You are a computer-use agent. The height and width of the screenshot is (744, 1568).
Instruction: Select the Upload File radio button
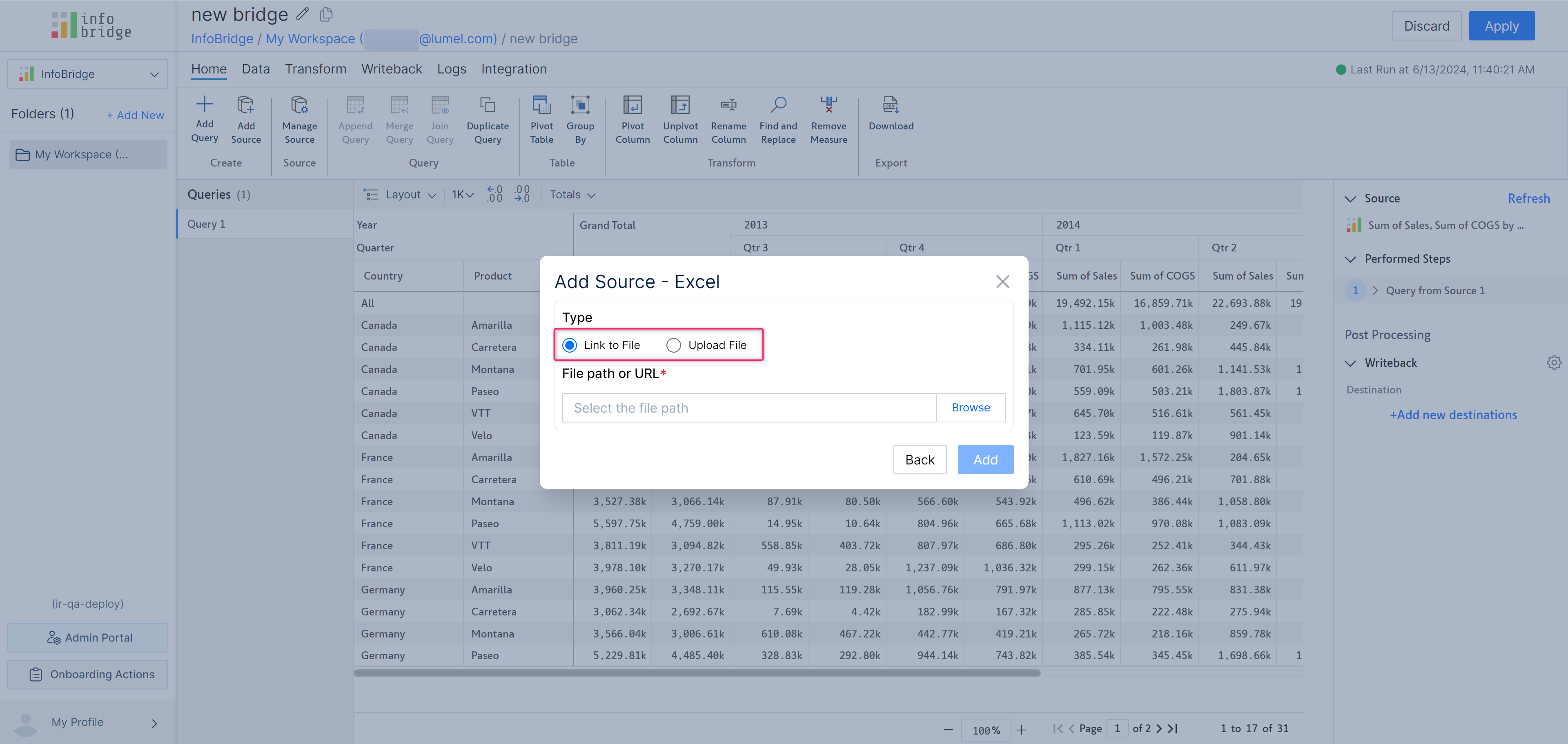[673, 345]
